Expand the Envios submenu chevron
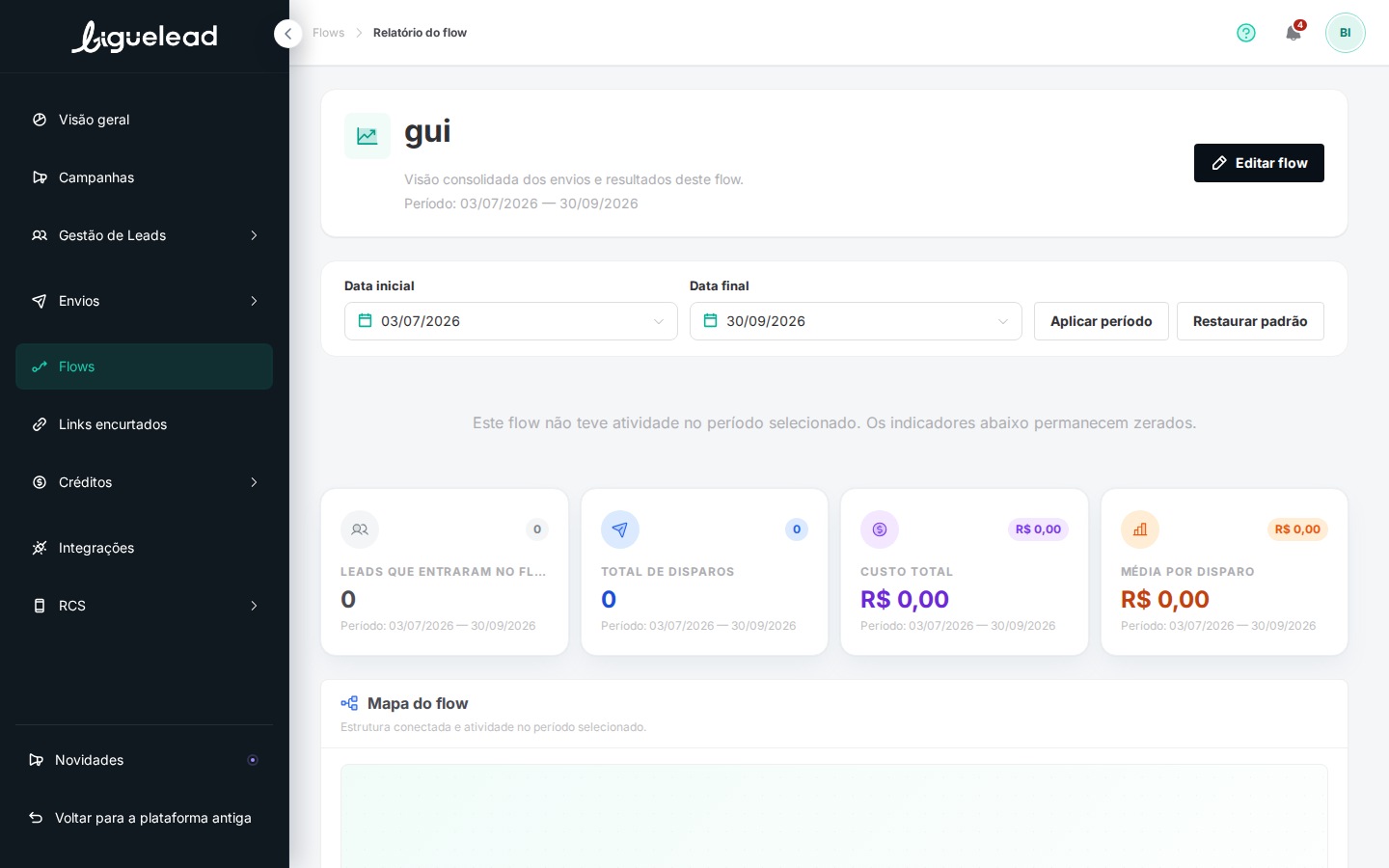 (254, 301)
